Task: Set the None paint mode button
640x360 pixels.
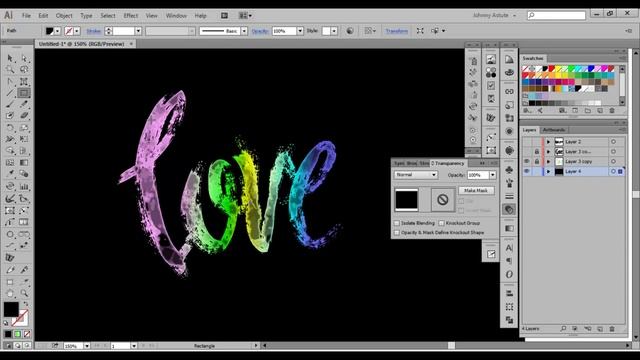Action: 27,334
